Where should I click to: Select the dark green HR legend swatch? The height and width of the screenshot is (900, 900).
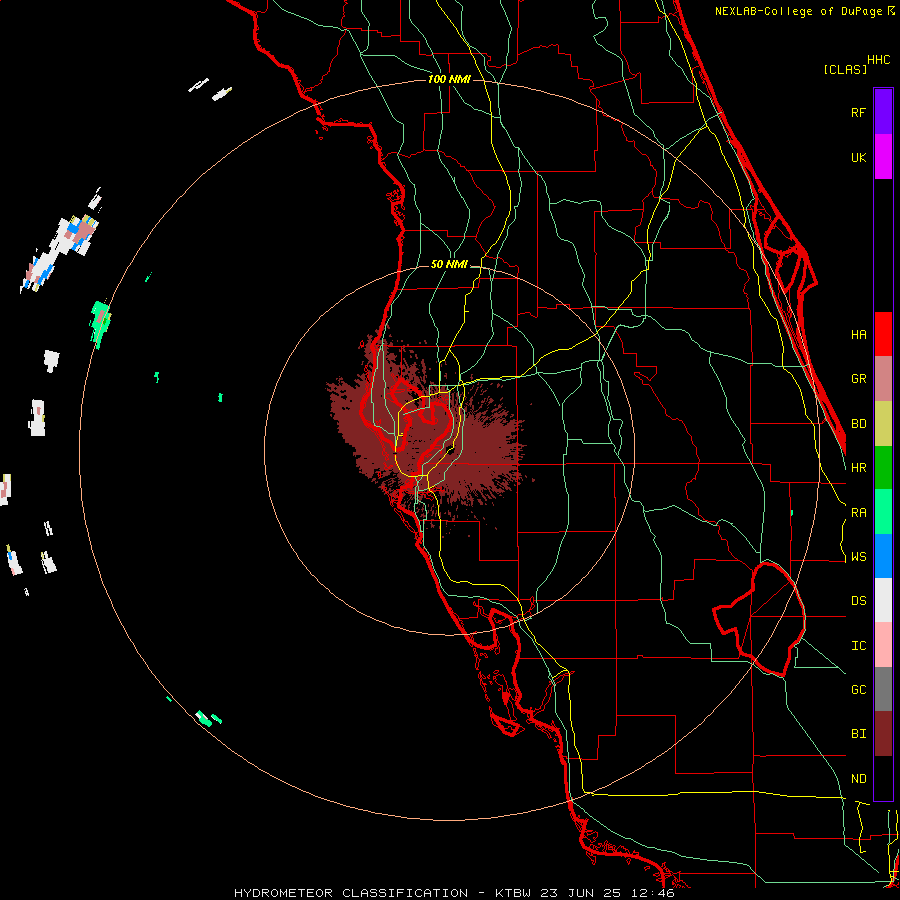[883, 468]
